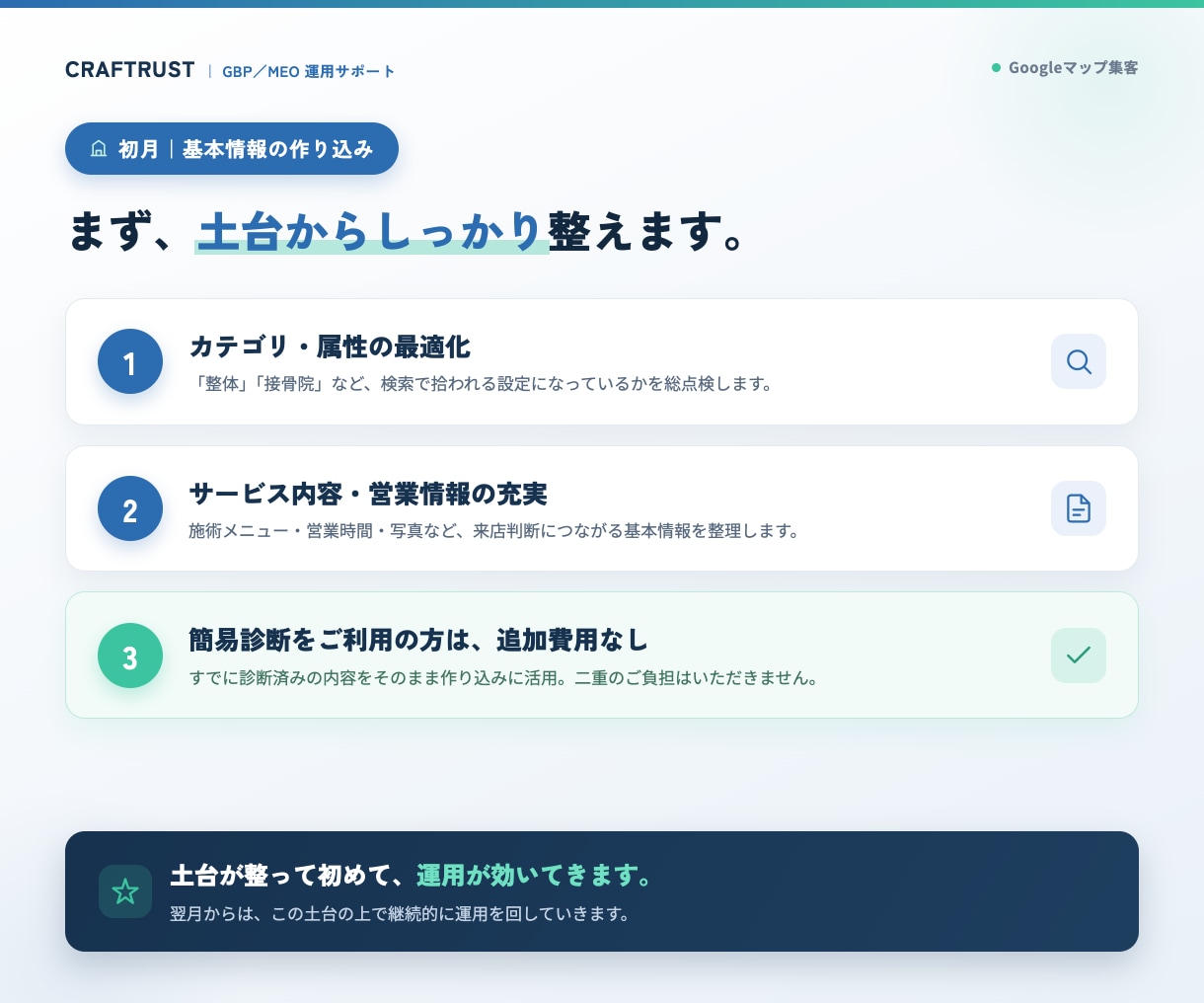Click the magnifier search icon on card 1

coord(1079,361)
